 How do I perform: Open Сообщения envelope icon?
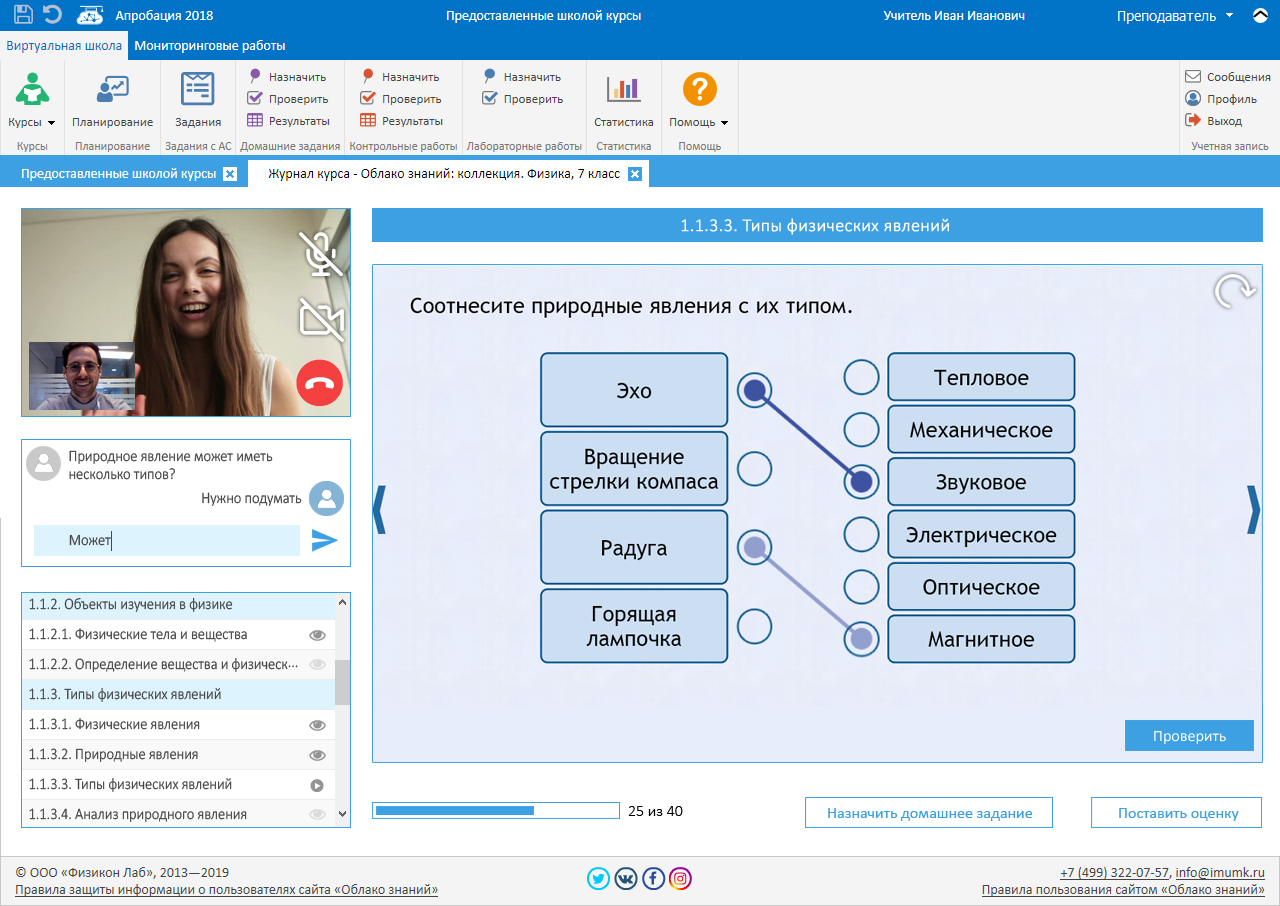(1193, 77)
